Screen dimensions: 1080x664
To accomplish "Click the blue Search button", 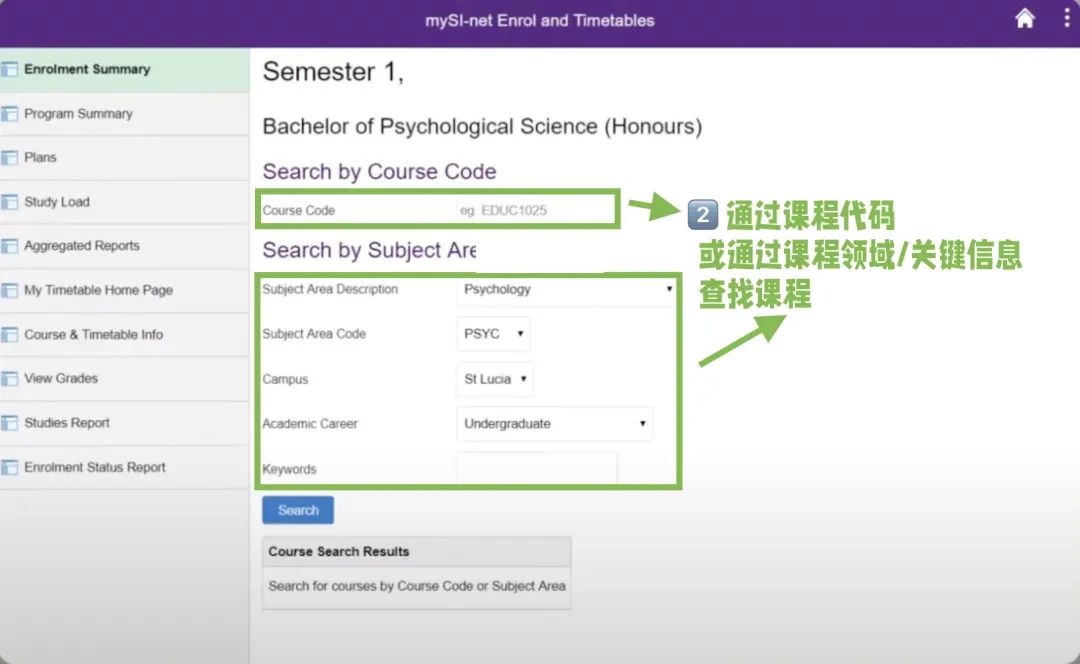I will point(298,510).
